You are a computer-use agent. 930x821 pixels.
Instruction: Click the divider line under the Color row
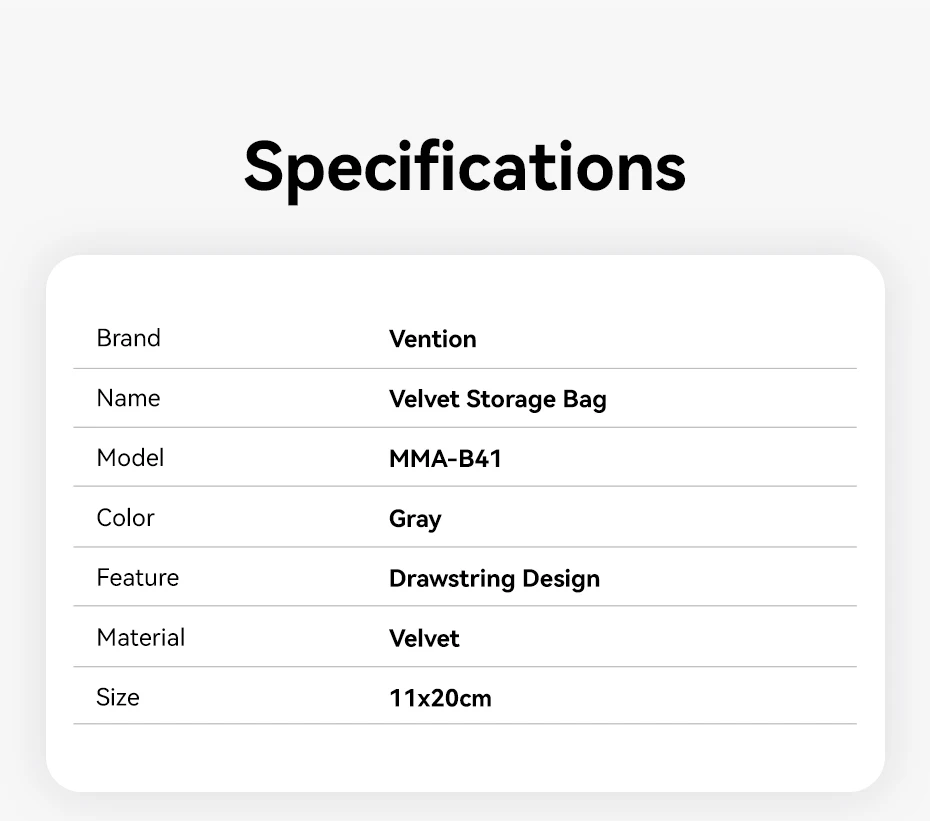click(x=465, y=547)
